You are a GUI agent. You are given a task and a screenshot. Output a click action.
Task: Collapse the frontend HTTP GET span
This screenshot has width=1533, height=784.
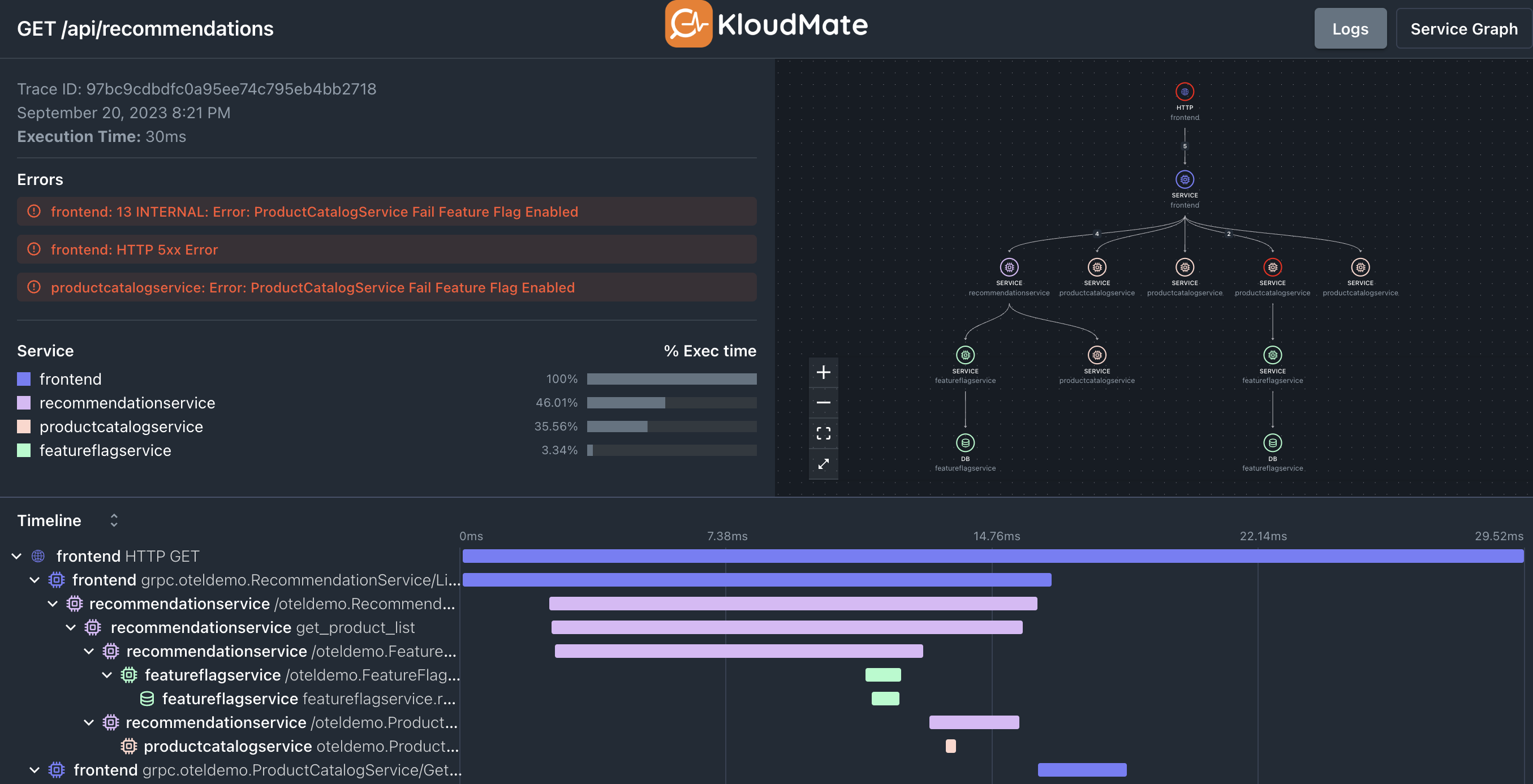16,556
